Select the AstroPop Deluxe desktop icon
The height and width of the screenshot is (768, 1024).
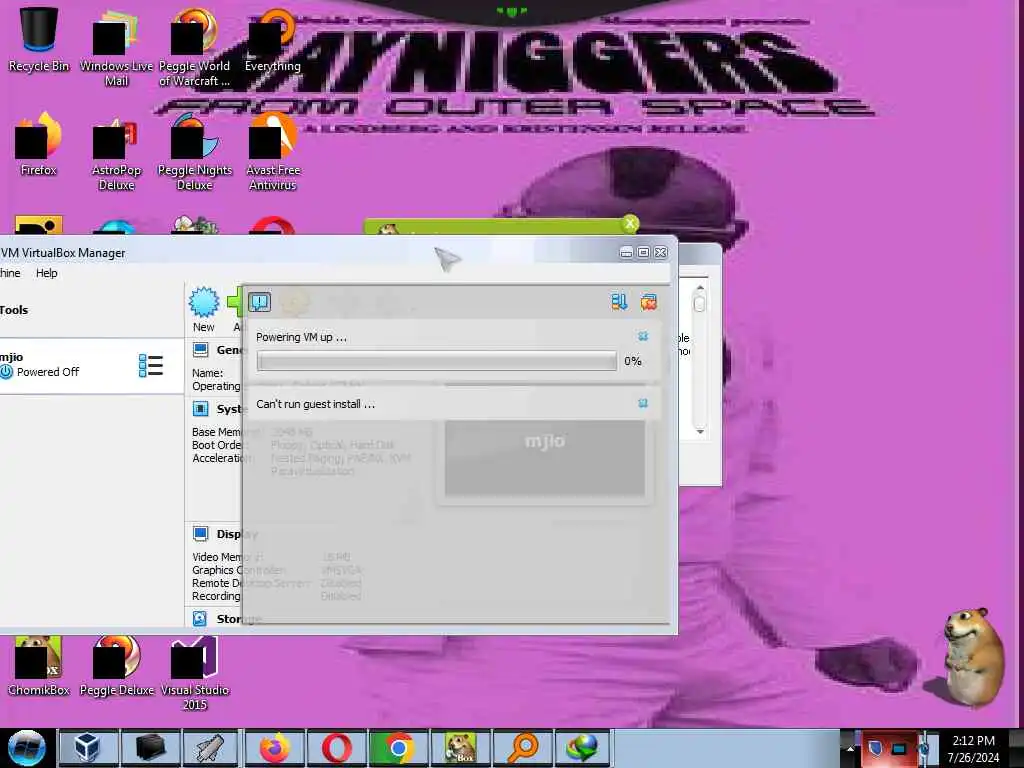tap(116, 153)
